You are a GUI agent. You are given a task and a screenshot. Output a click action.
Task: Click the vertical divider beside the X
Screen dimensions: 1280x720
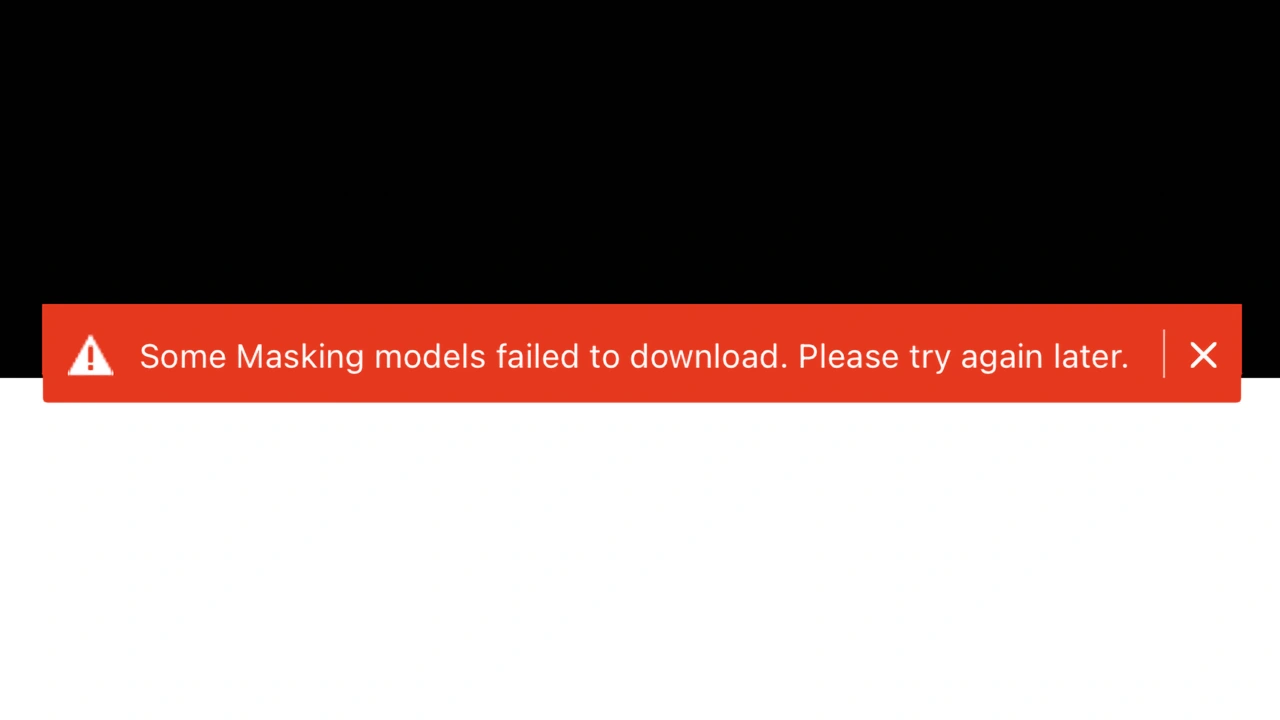[1164, 354]
